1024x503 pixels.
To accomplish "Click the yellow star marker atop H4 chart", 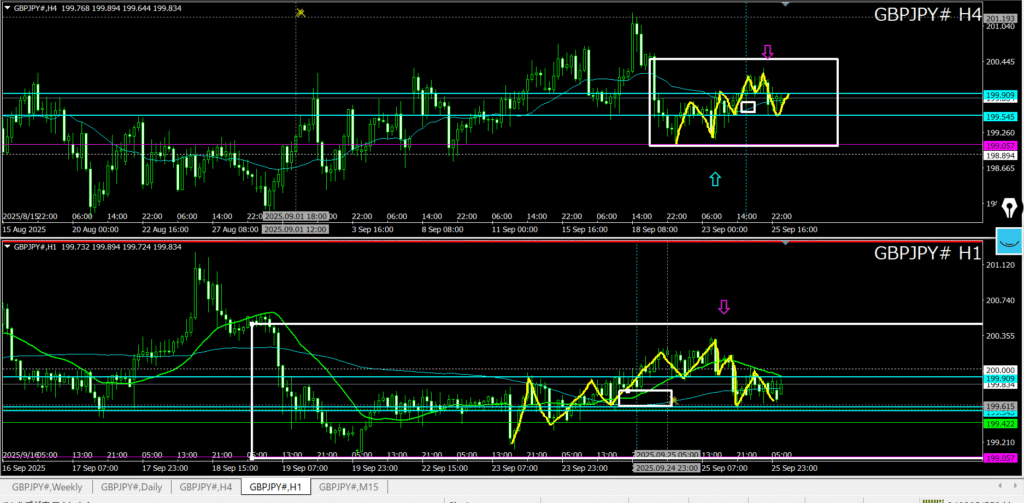I will pyautogui.click(x=300, y=12).
